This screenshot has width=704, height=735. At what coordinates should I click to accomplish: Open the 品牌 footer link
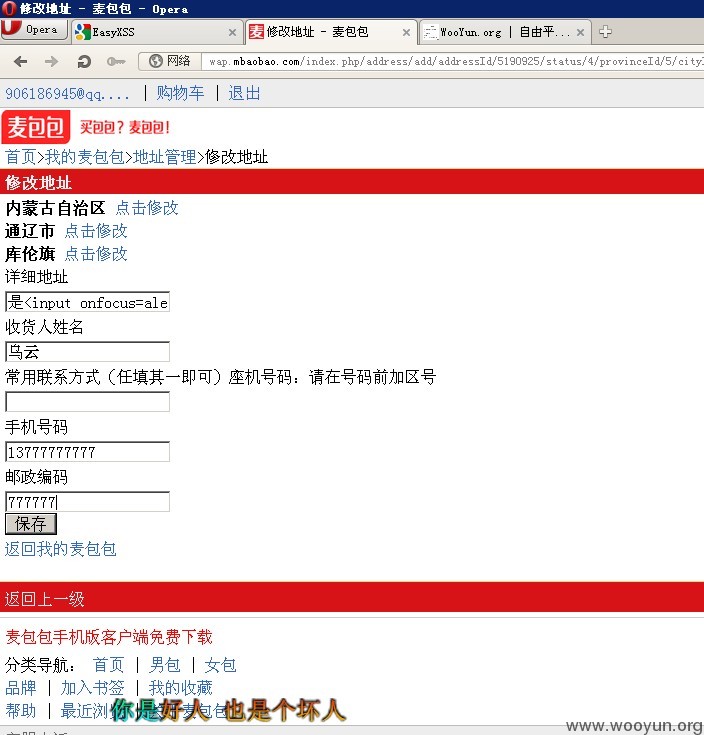[21, 688]
